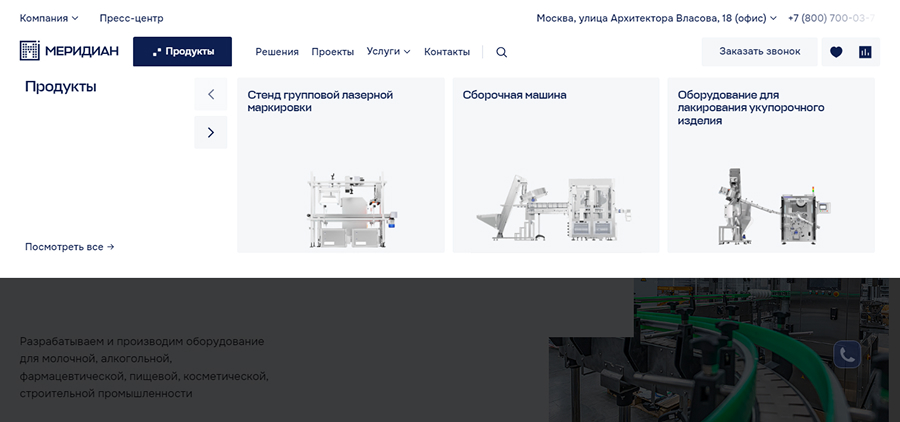
Task: Click the search magnifier icon
Action: tap(501, 52)
